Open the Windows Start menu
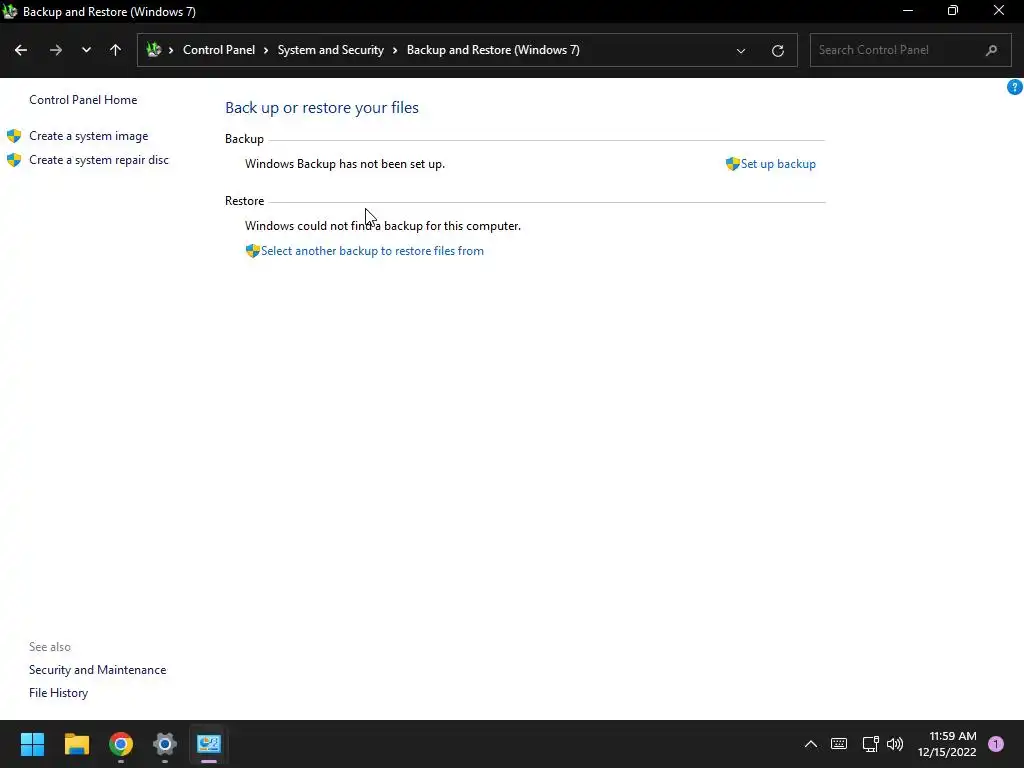This screenshot has height=768, width=1024. [32, 744]
